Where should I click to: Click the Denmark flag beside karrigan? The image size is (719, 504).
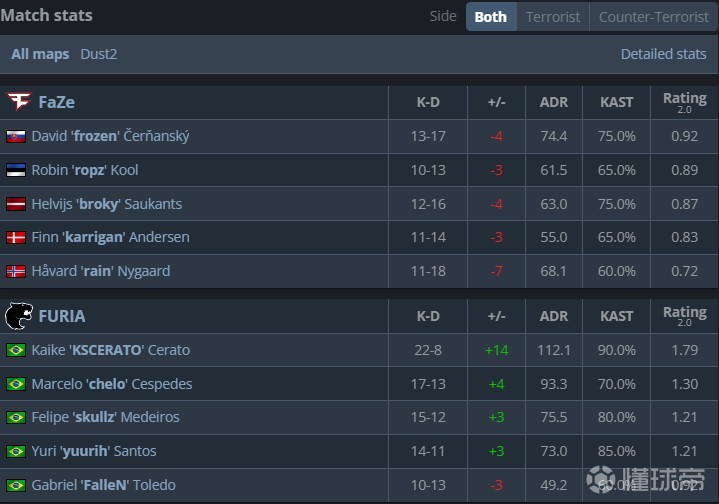[16, 238]
